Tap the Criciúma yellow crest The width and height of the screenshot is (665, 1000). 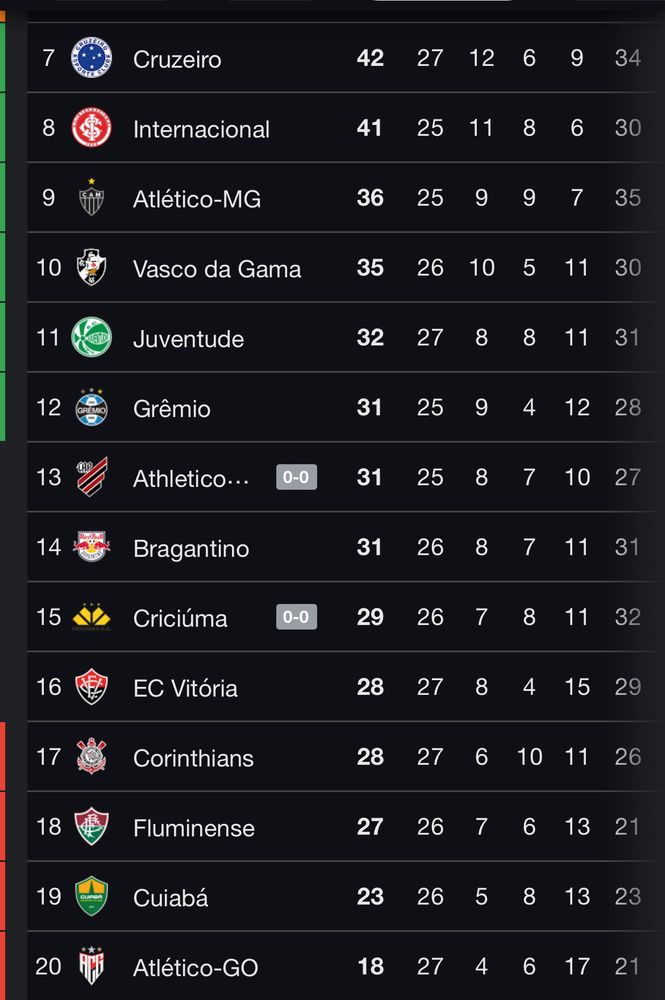pyautogui.click(x=91, y=617)
